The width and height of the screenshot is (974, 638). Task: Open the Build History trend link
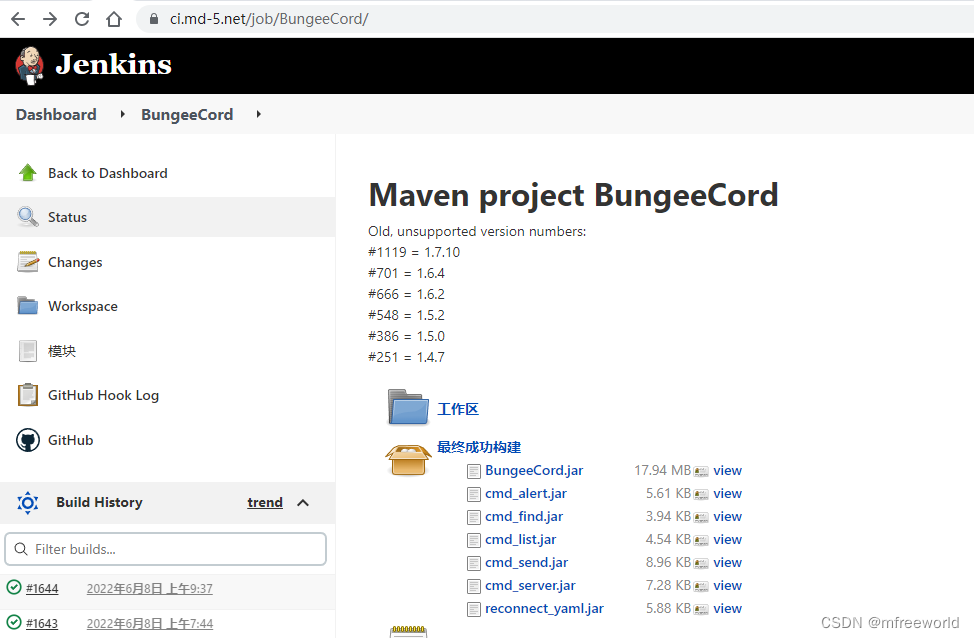click(265, 502)
